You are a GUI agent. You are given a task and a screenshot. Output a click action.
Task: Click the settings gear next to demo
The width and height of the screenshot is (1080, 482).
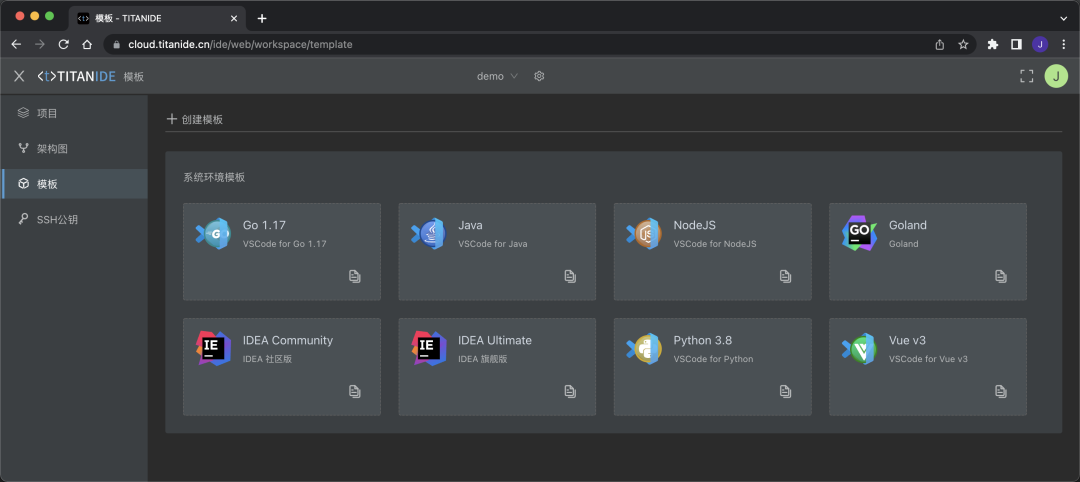pos(539,76)
